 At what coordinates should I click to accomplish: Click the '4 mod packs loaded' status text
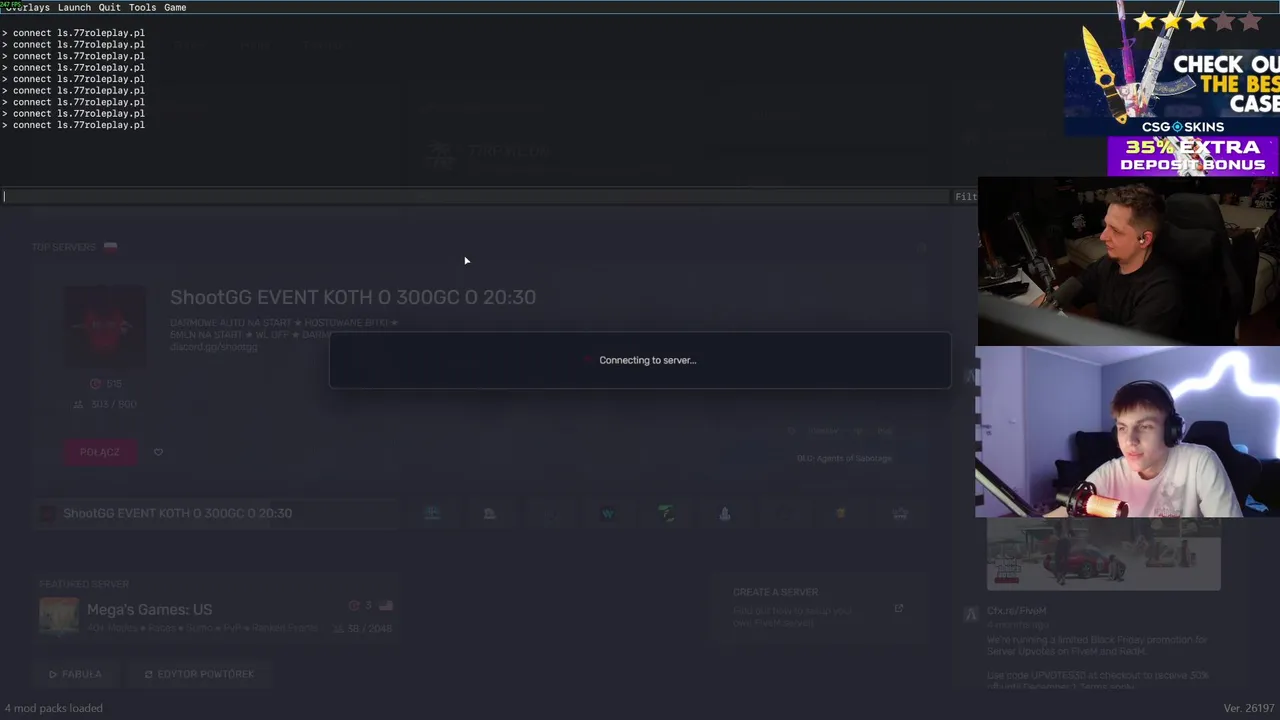point(53,708)
